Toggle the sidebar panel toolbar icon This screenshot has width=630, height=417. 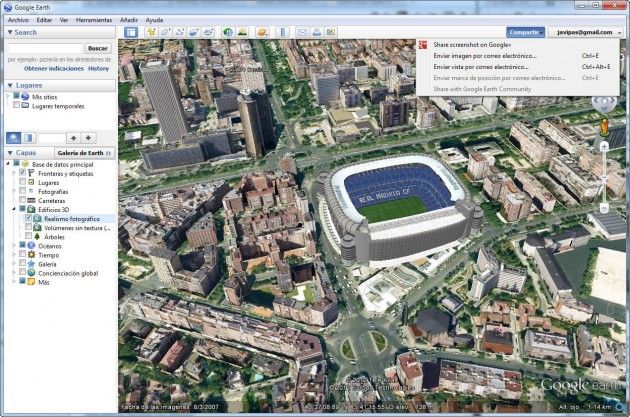click(x=131, y=32)
